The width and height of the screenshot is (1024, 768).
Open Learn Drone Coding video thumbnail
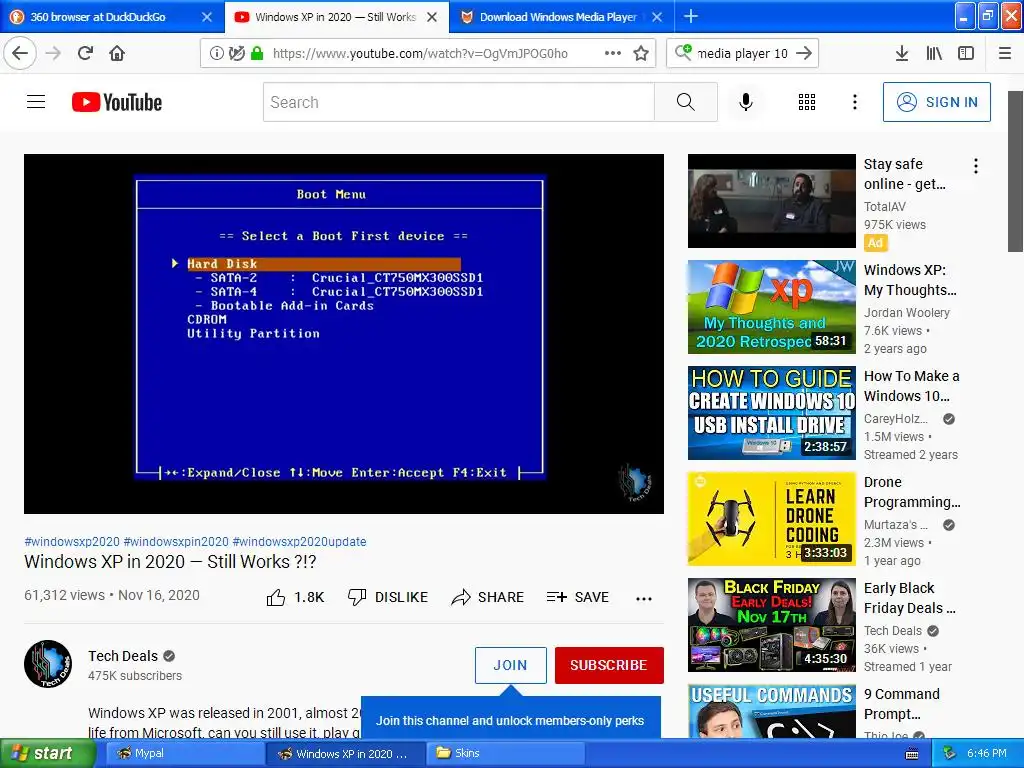pyautogui.click(x=771, y=519)
